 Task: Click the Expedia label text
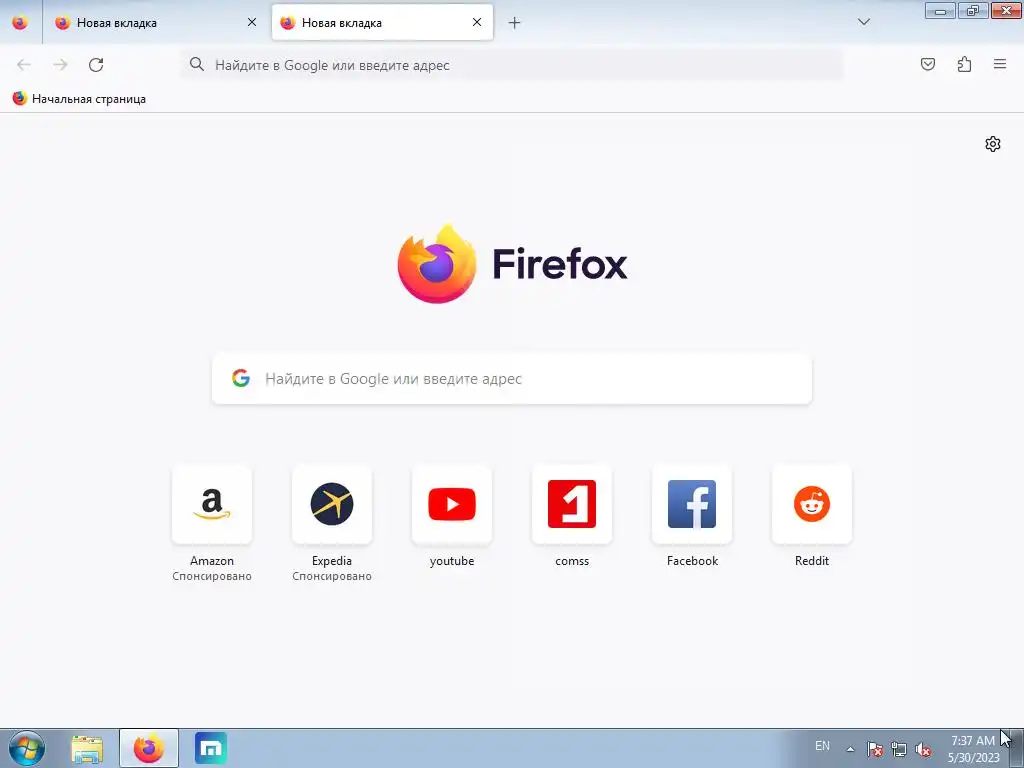point(332,561)
